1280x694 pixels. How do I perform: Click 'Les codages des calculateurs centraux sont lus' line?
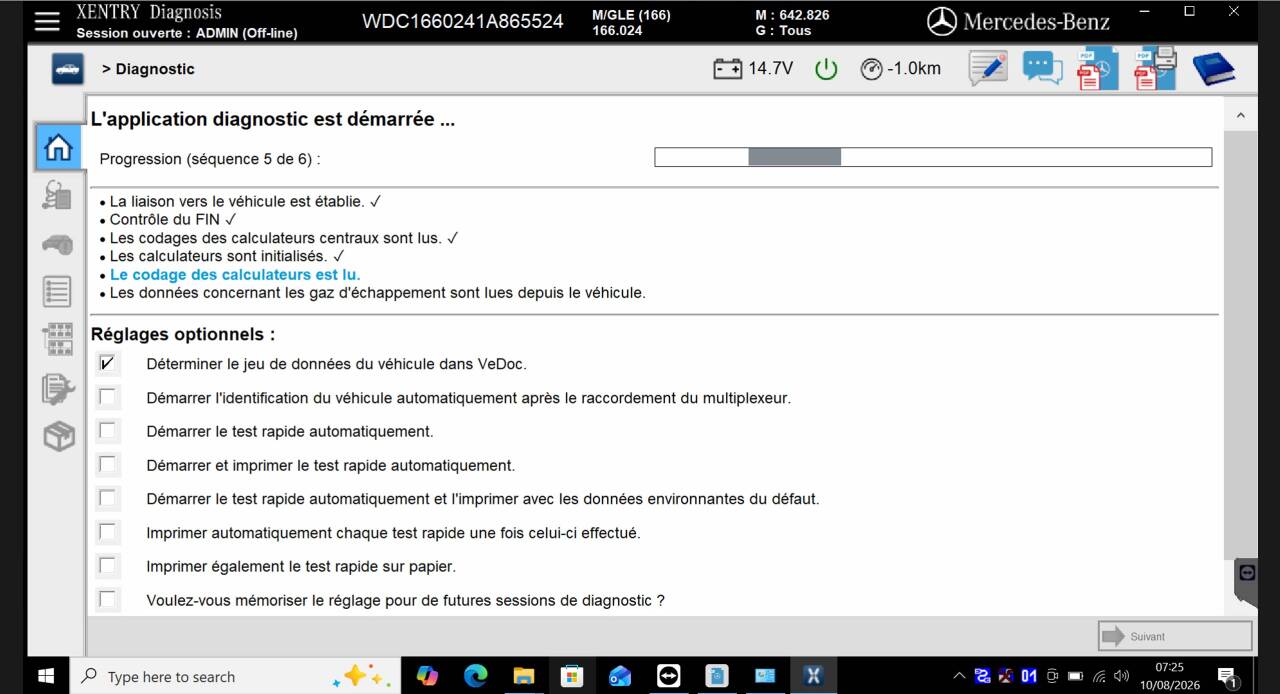point(284,238)
